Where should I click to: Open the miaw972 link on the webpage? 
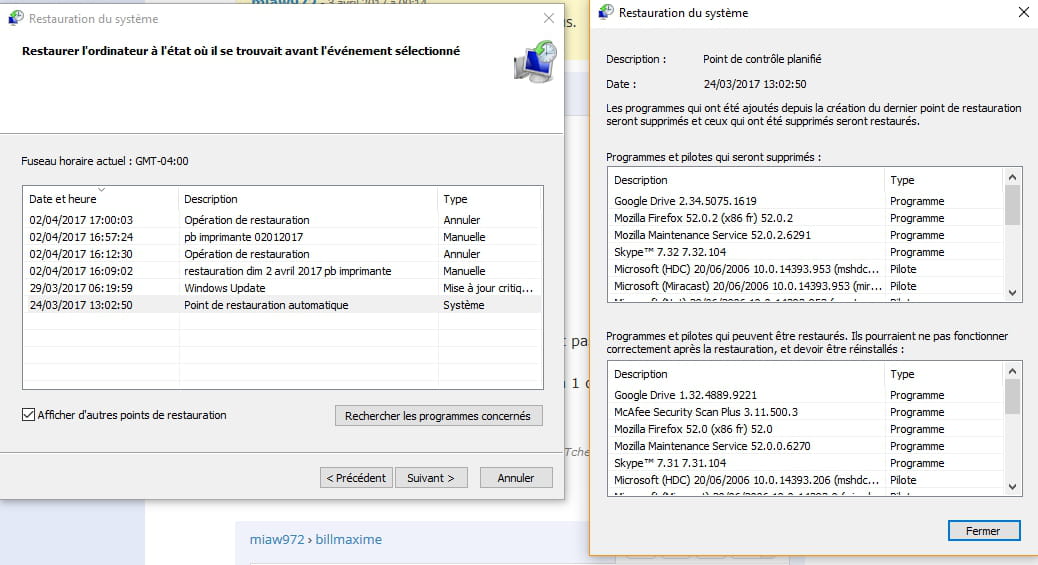click(277, 539)
